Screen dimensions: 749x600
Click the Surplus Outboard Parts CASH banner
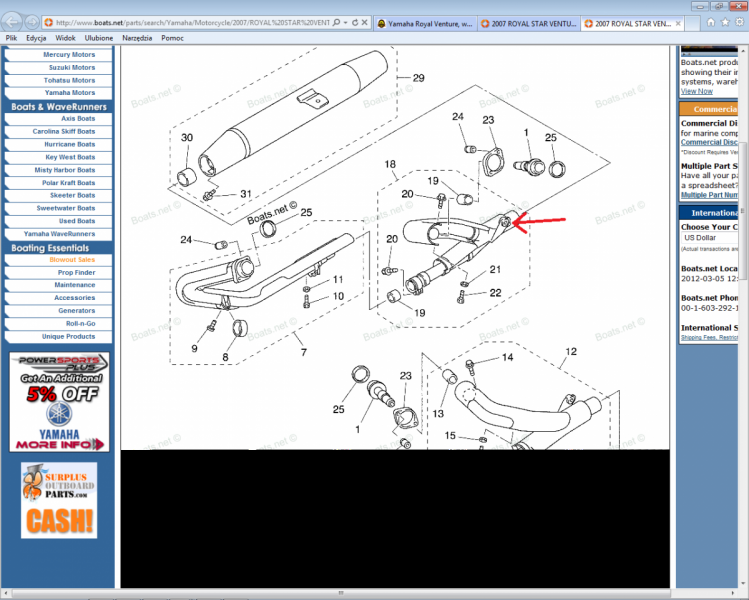60,501
